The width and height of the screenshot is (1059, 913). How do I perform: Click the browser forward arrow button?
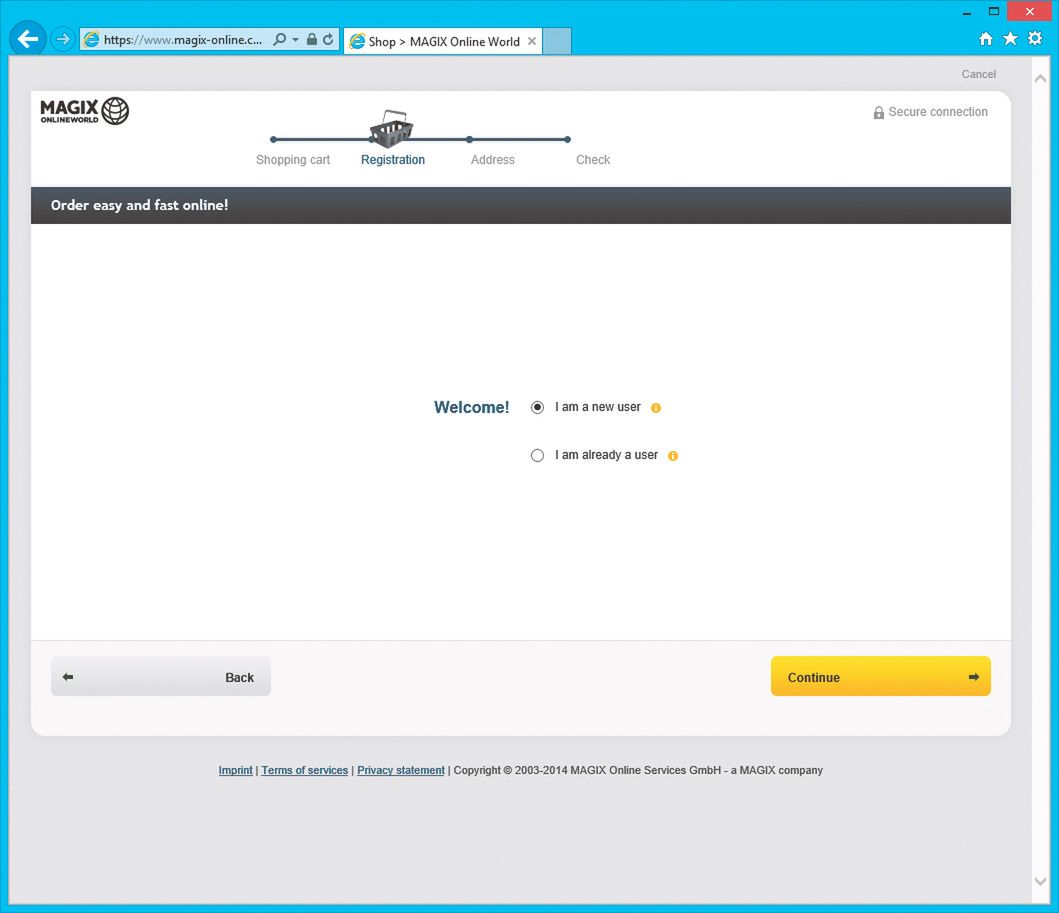click(63, 39)
